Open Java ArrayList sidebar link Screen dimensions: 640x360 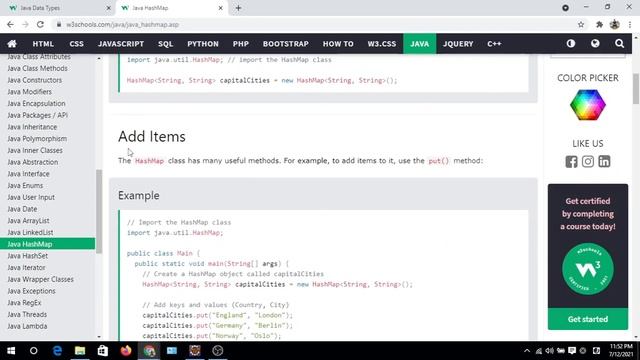pos(29,220)
